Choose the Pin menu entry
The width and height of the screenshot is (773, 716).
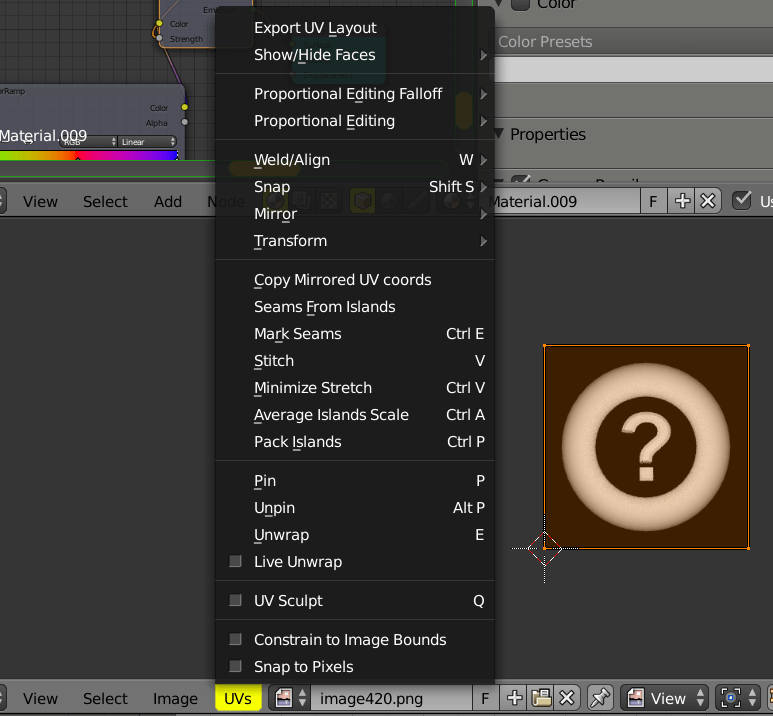point(355,481)
